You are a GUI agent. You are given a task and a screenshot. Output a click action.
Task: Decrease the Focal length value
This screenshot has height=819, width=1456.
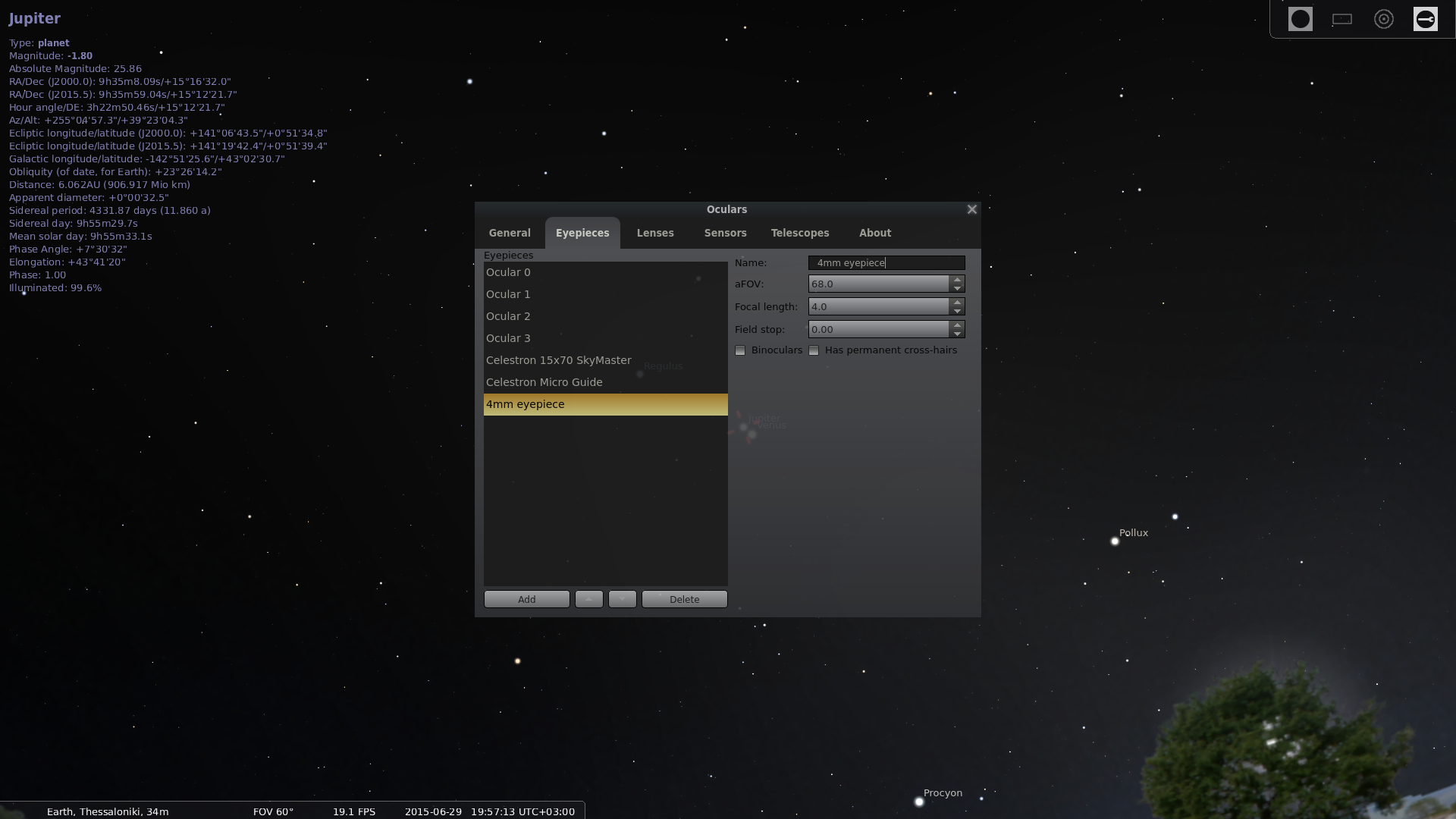[957, 311]
